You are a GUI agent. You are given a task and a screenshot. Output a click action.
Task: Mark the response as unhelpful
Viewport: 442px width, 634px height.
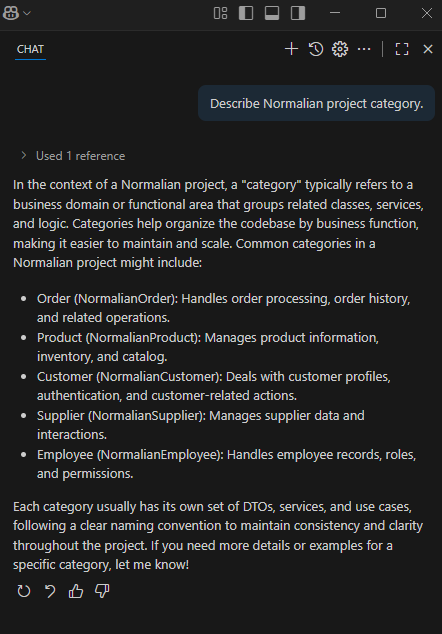point(102,591)
